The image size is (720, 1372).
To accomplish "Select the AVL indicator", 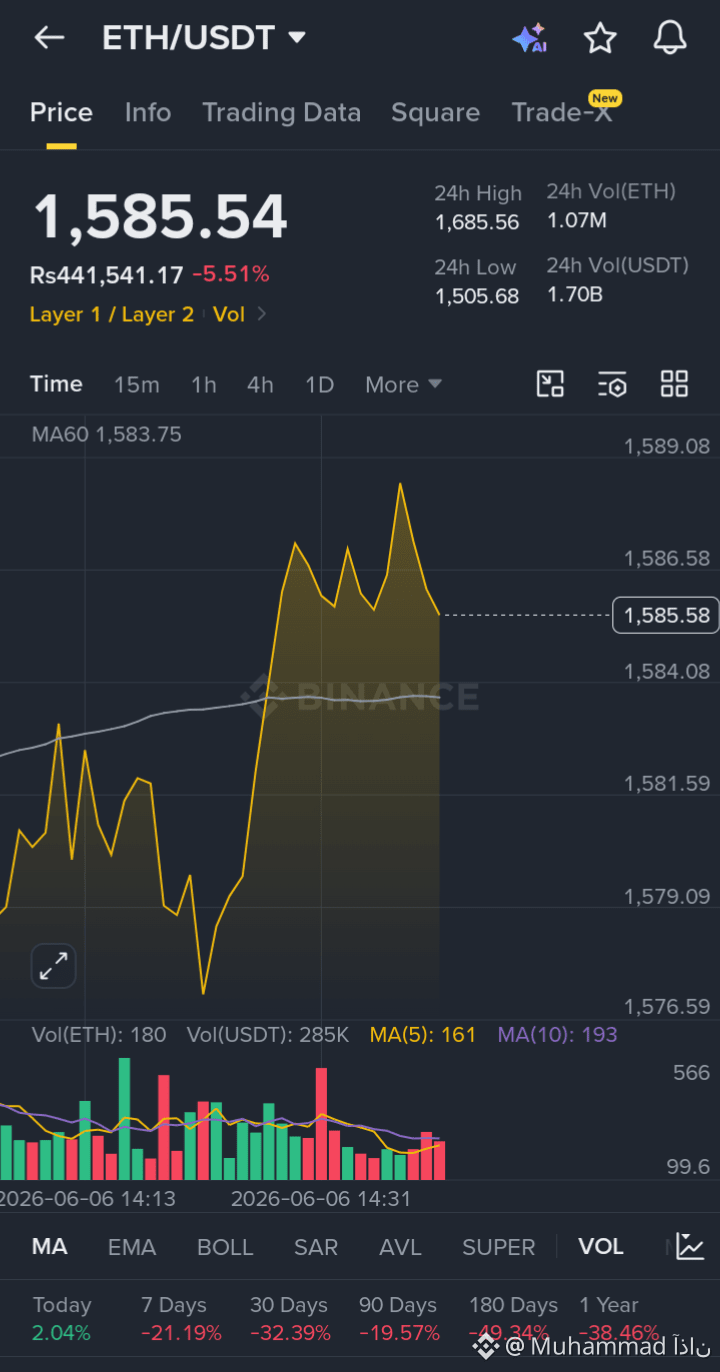I will pyautogui.click(x=400, y=1247).
